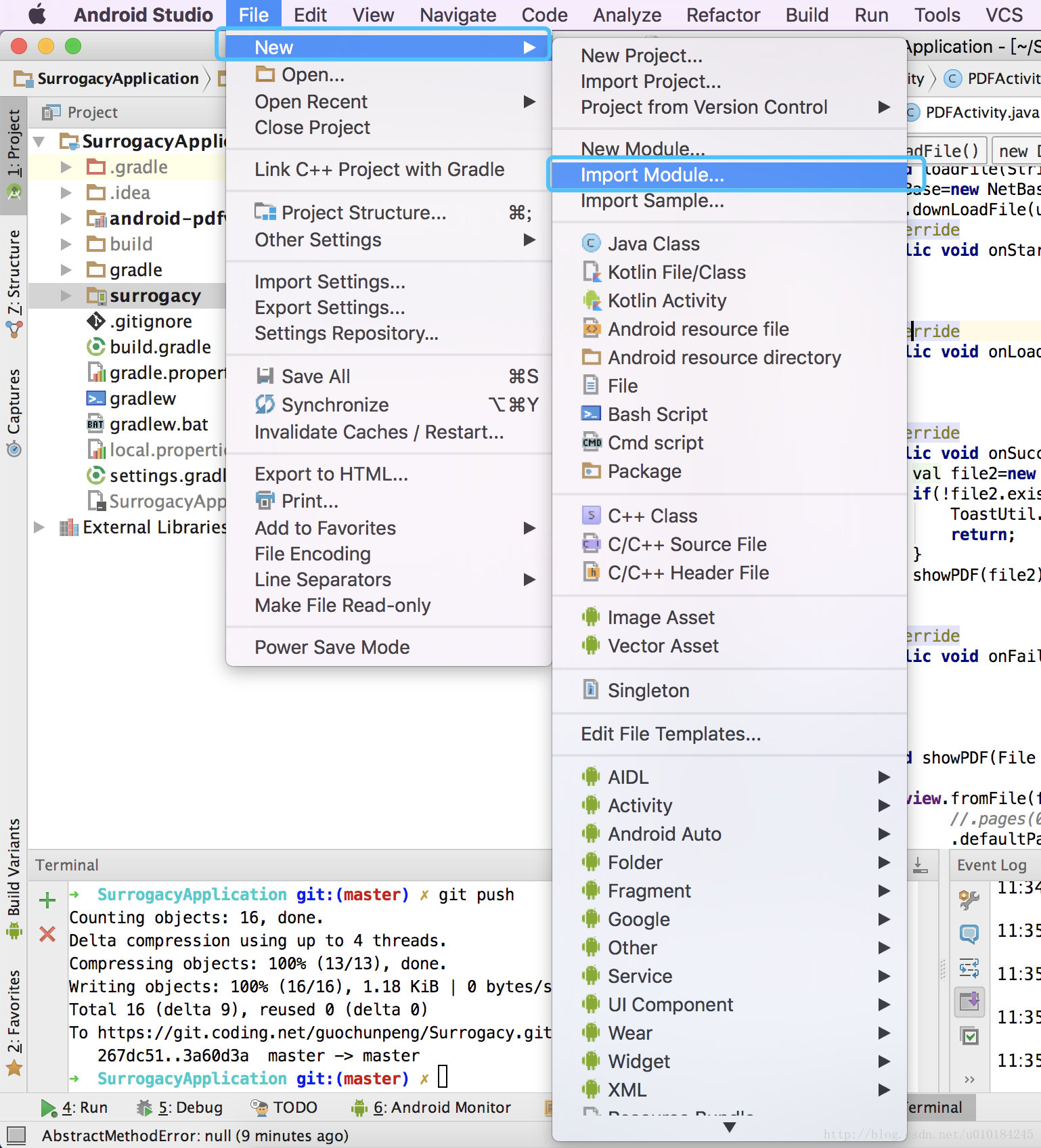
Task: Expand the Activity submenu
Action: click(x=730, y=805)
